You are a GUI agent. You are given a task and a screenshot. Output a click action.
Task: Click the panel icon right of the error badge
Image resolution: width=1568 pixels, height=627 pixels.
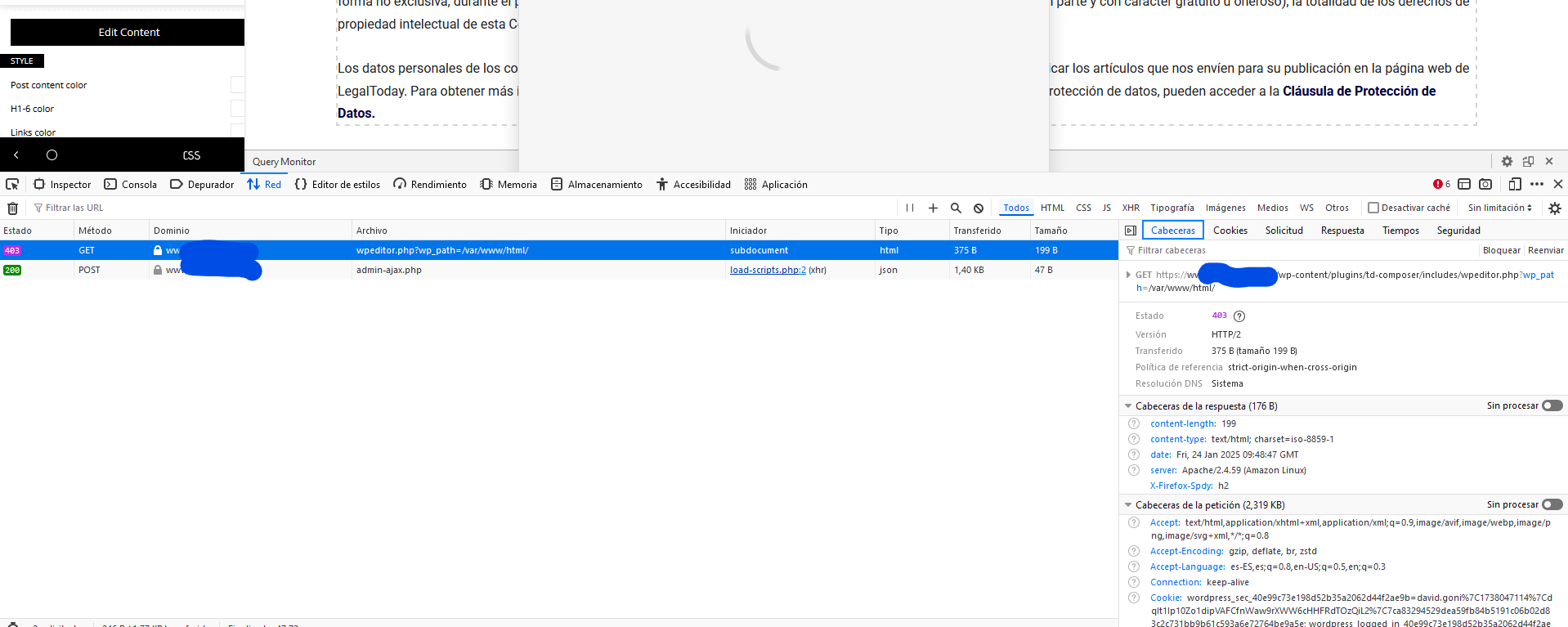tap(1464, 185)
